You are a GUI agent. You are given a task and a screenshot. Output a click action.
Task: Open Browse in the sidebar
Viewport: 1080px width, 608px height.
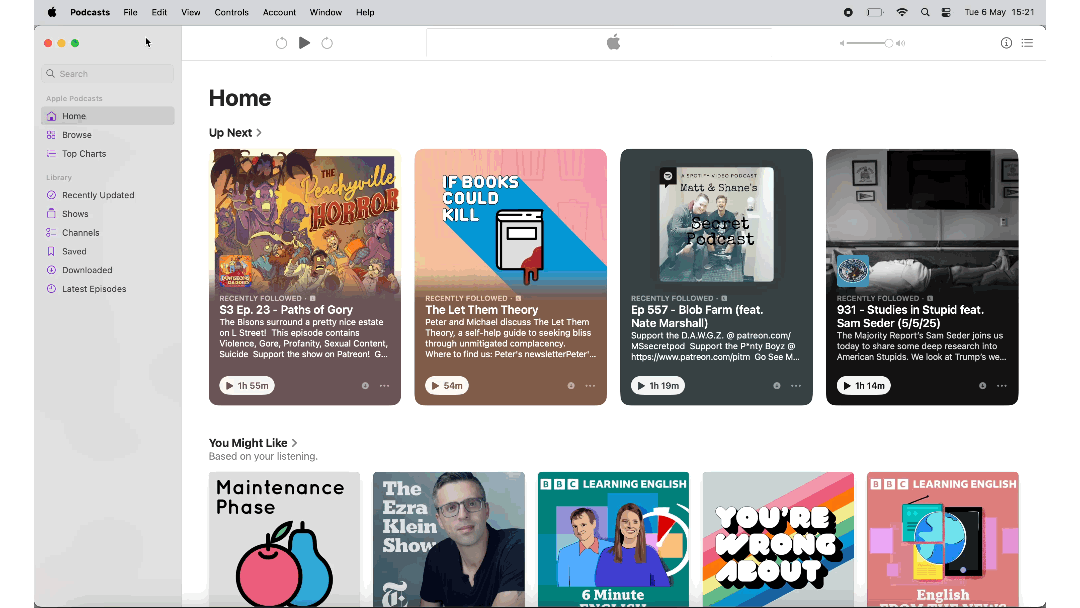[107, 135]
